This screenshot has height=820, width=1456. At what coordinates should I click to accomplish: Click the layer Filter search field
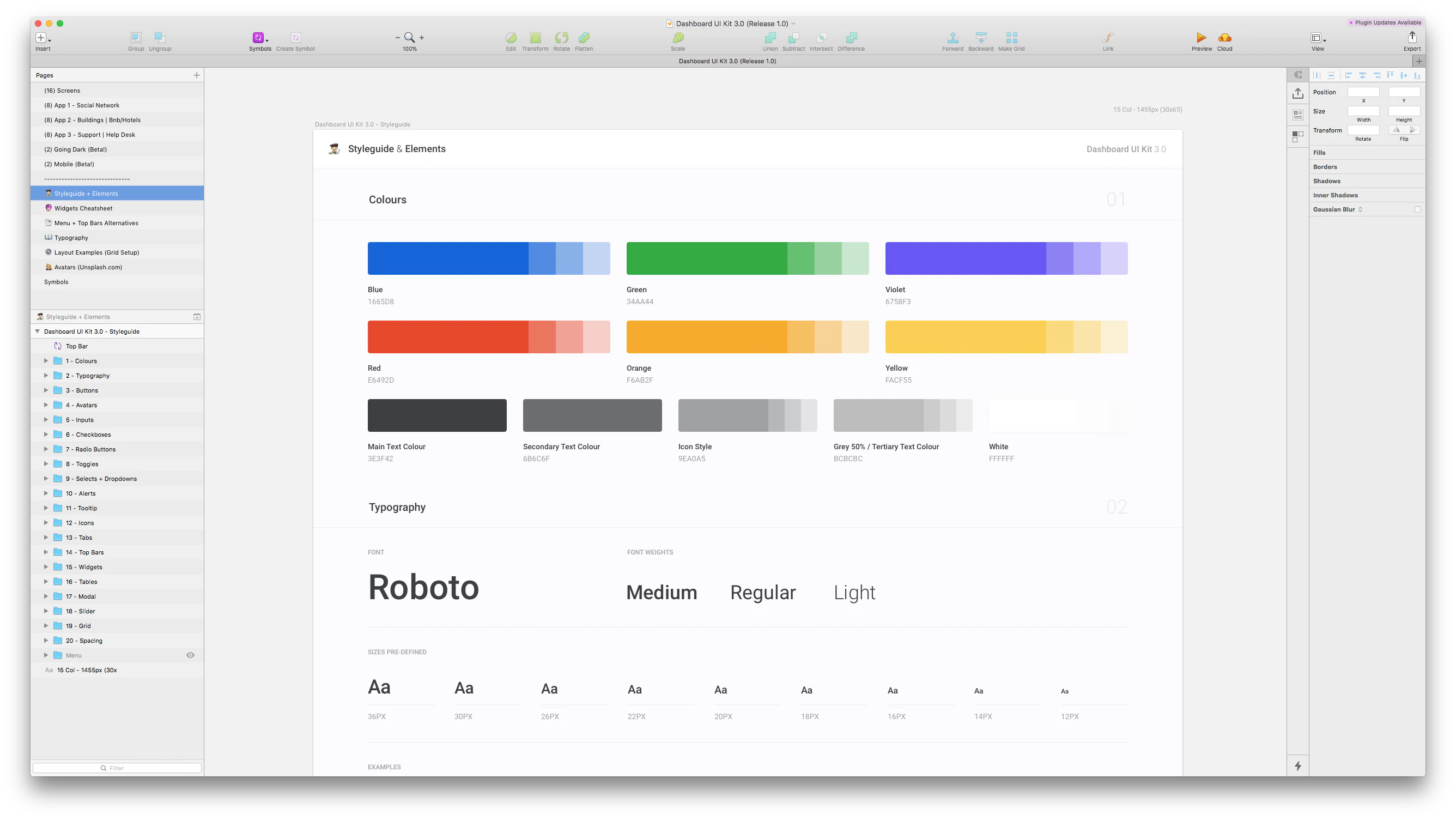[117, 768]
